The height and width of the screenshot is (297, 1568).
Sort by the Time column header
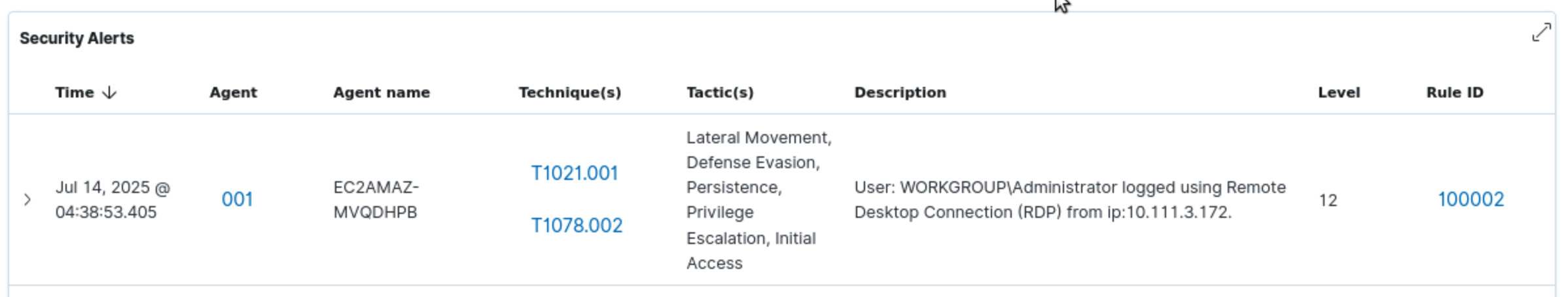tap(75, 93)
